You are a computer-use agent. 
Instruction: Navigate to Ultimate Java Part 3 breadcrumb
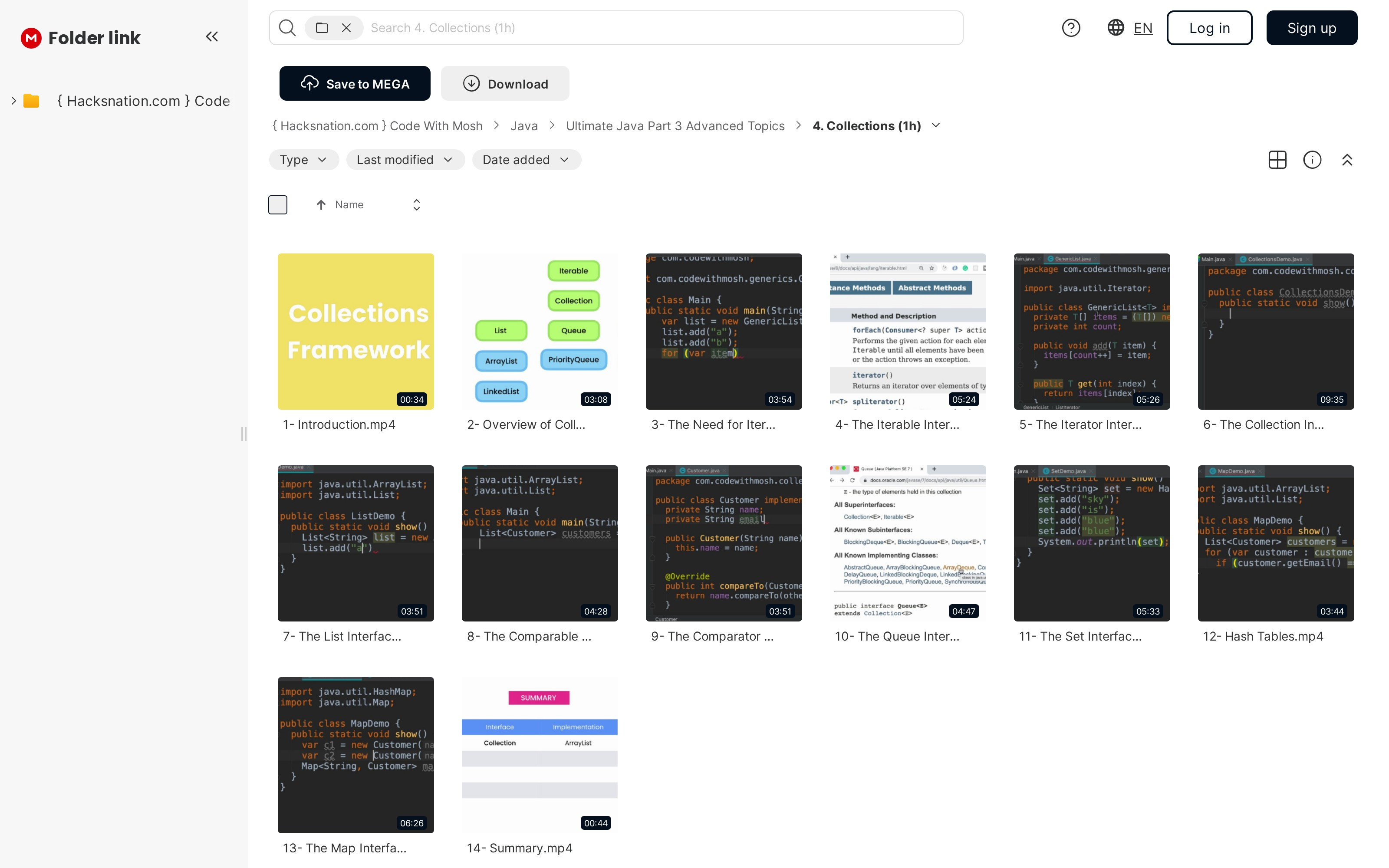click(675, 126)
